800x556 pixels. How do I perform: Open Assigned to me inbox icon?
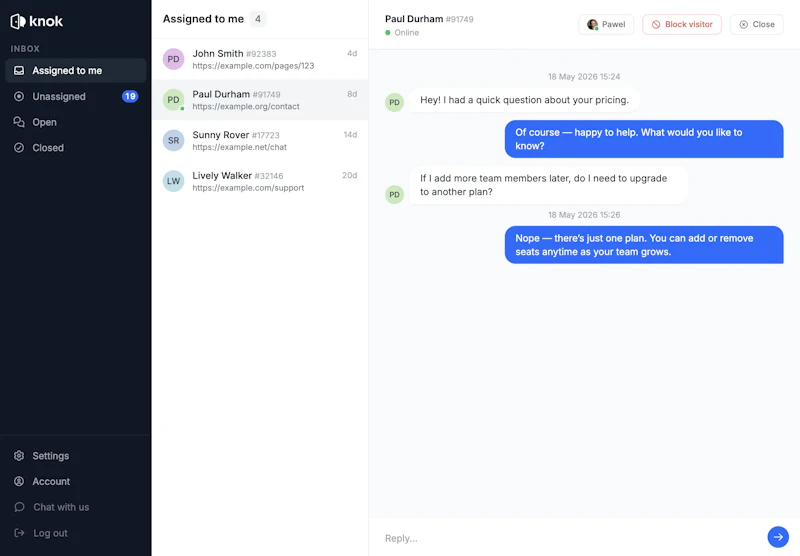[x=19, y=70]
